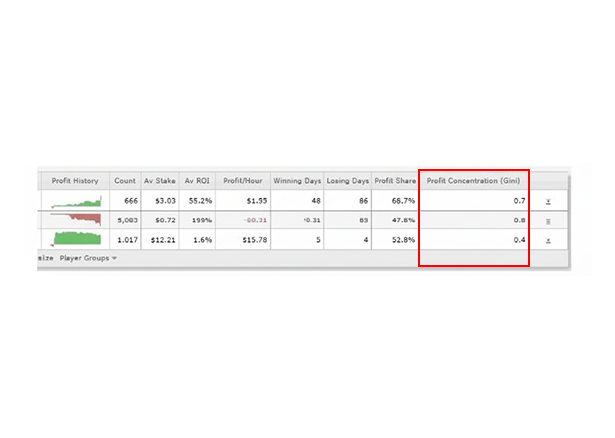The image size is (615, 438).
Task: Sort by the Winning Days column header
Action: [297, 181]
